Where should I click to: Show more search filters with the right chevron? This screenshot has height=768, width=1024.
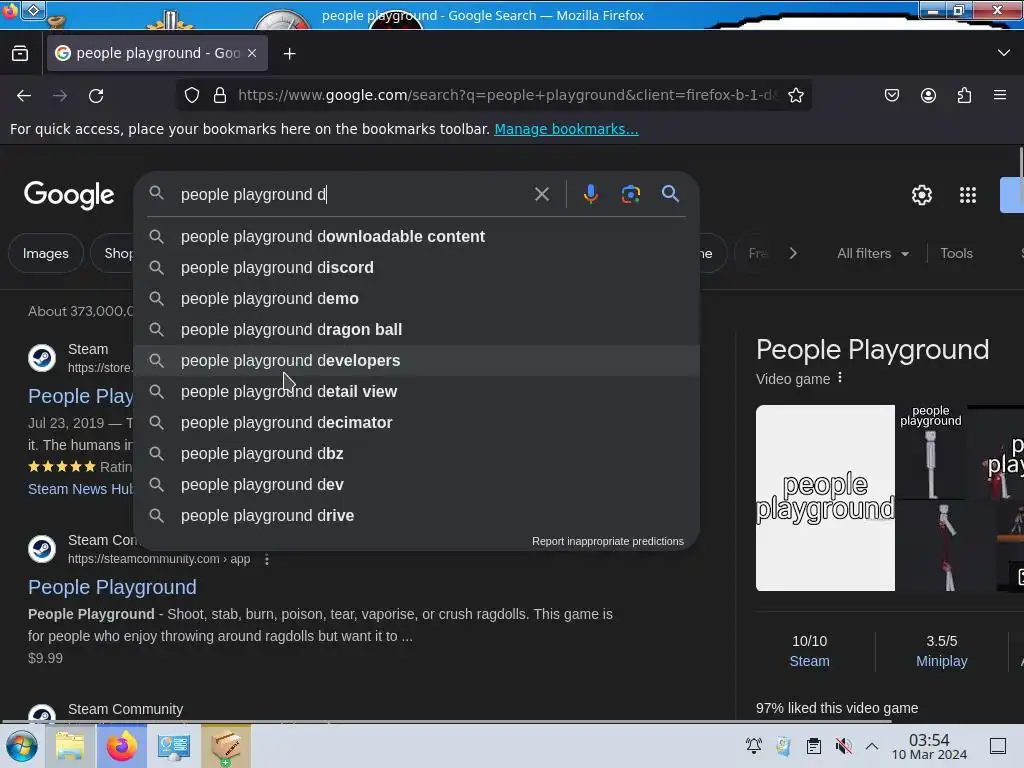coord(793,253)
